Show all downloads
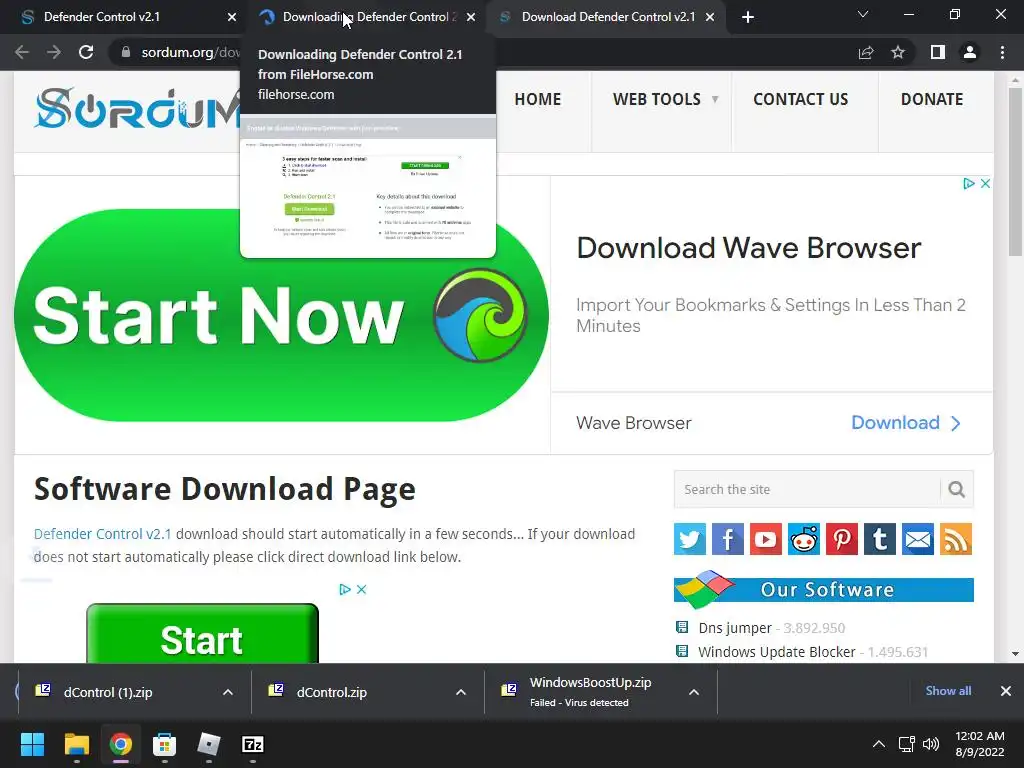 coord(948,691)
